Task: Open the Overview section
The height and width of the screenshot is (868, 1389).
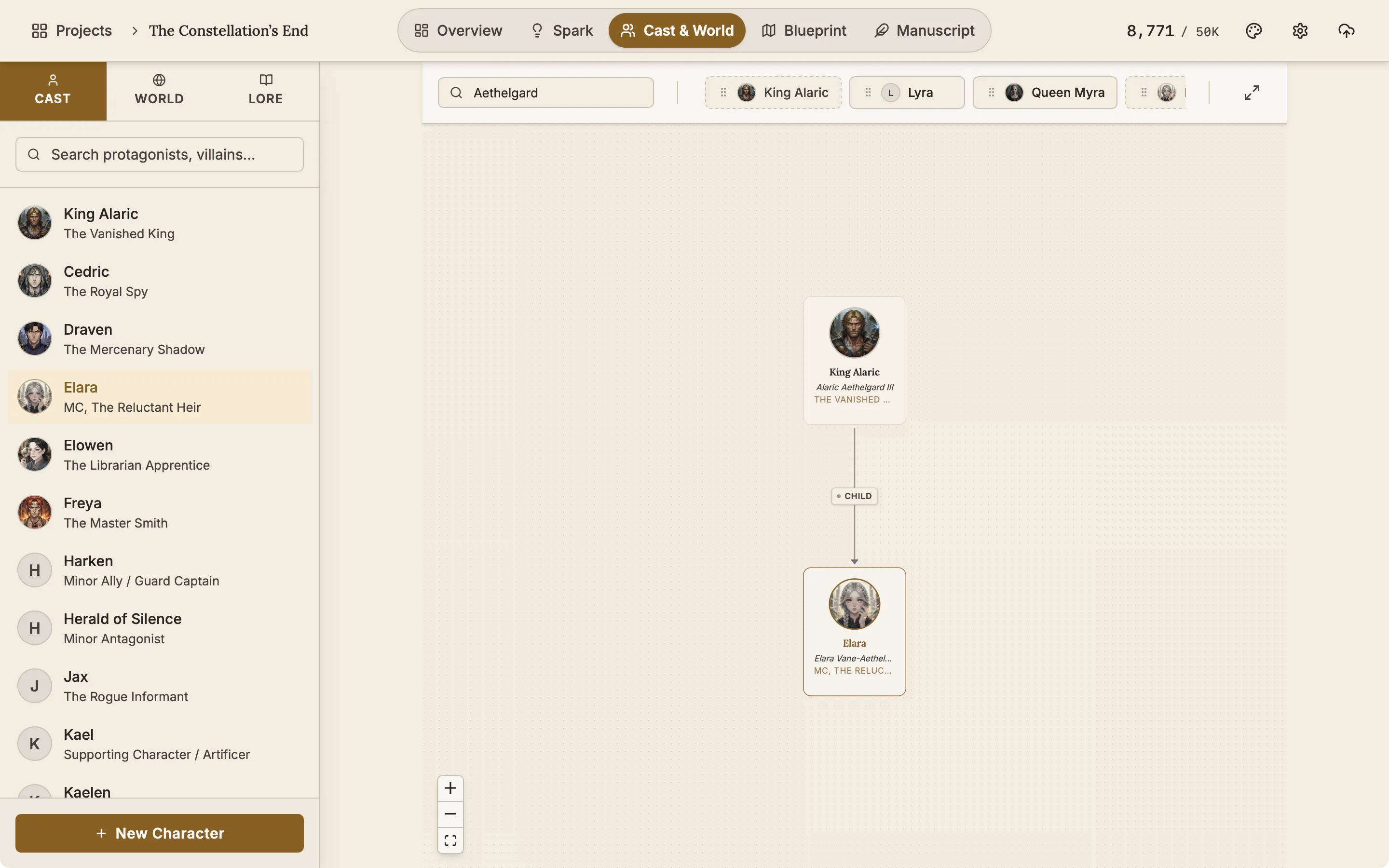Action: pyautogui.click(x=458, y=30)
